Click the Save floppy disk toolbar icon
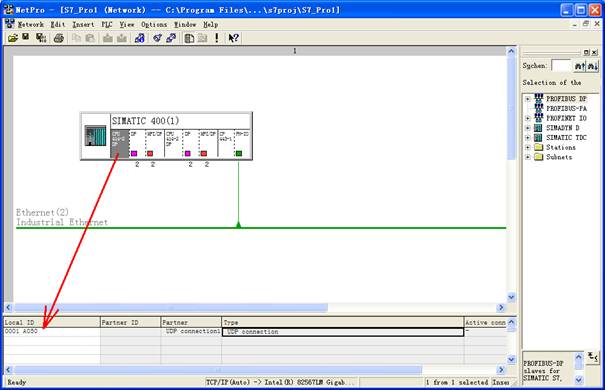The width and height of the screenshot is (605, 390). tap(26, 37)
